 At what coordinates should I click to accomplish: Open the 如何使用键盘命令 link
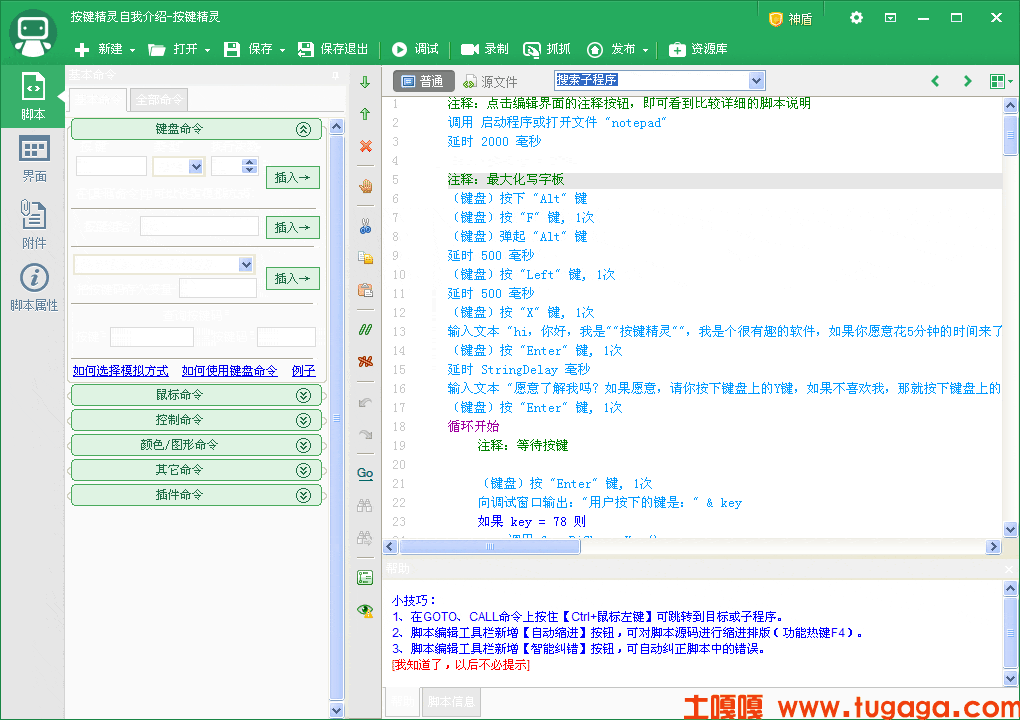[229, 371]
